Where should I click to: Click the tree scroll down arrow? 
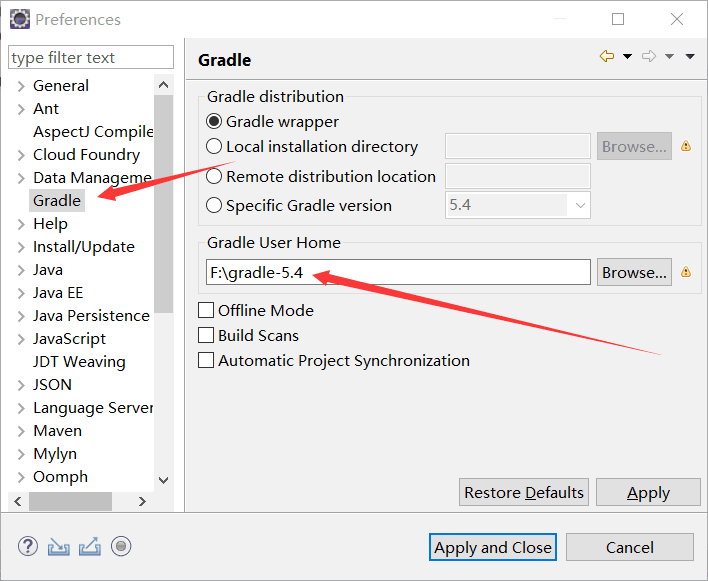click(x=163, y=480)
